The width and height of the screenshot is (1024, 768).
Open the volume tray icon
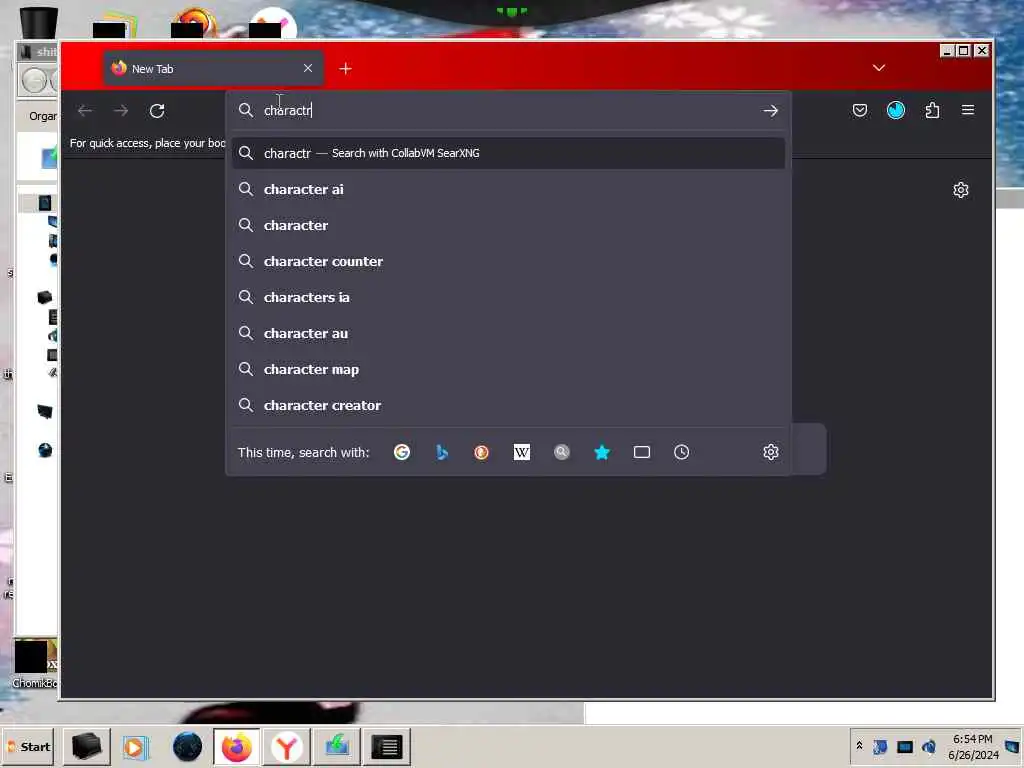click(929, 746)
